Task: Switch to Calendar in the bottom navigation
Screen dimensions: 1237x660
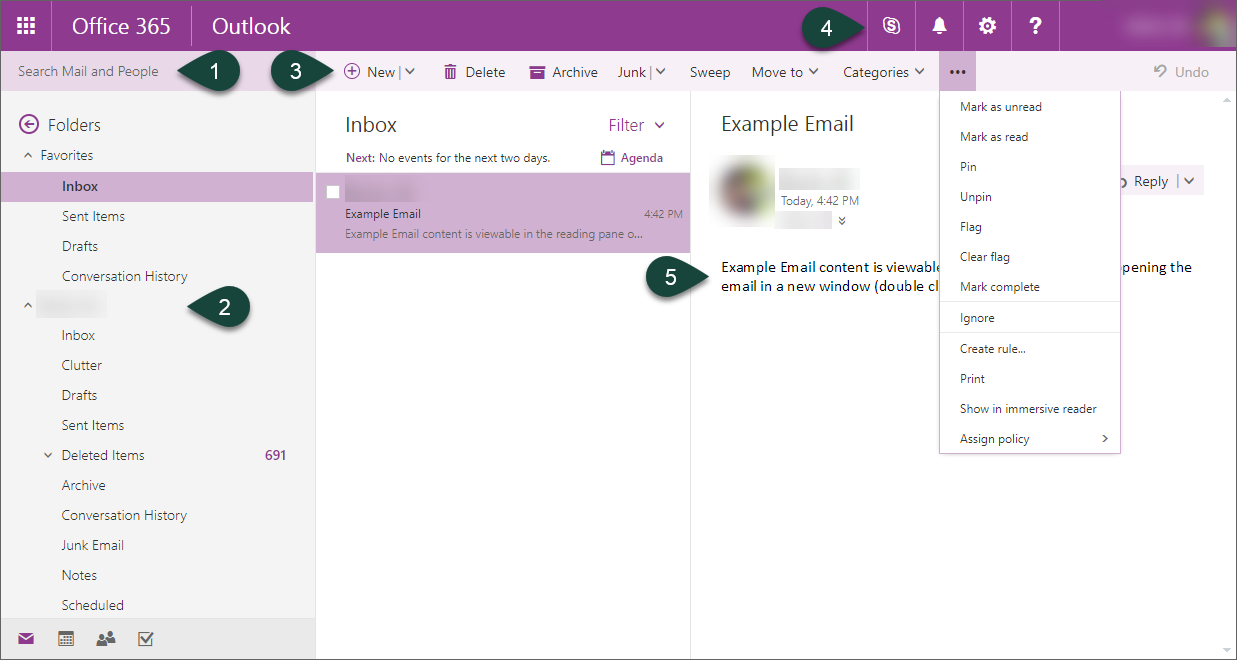Action: [x=66, y=639]
